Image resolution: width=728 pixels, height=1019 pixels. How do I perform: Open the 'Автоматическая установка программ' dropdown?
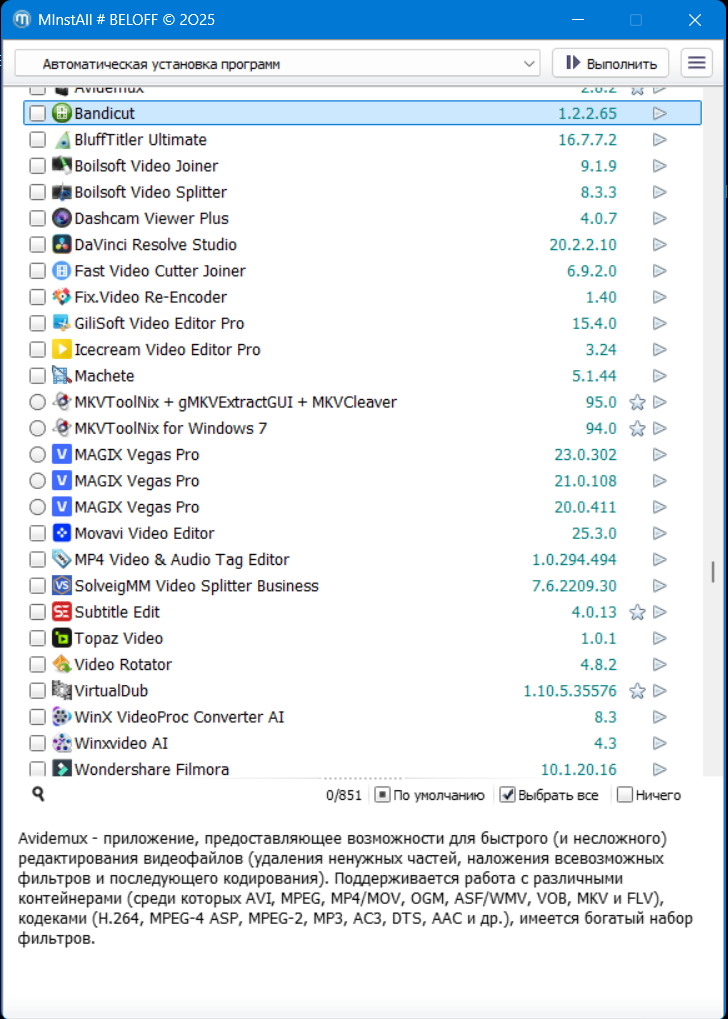tap(278, 64)
